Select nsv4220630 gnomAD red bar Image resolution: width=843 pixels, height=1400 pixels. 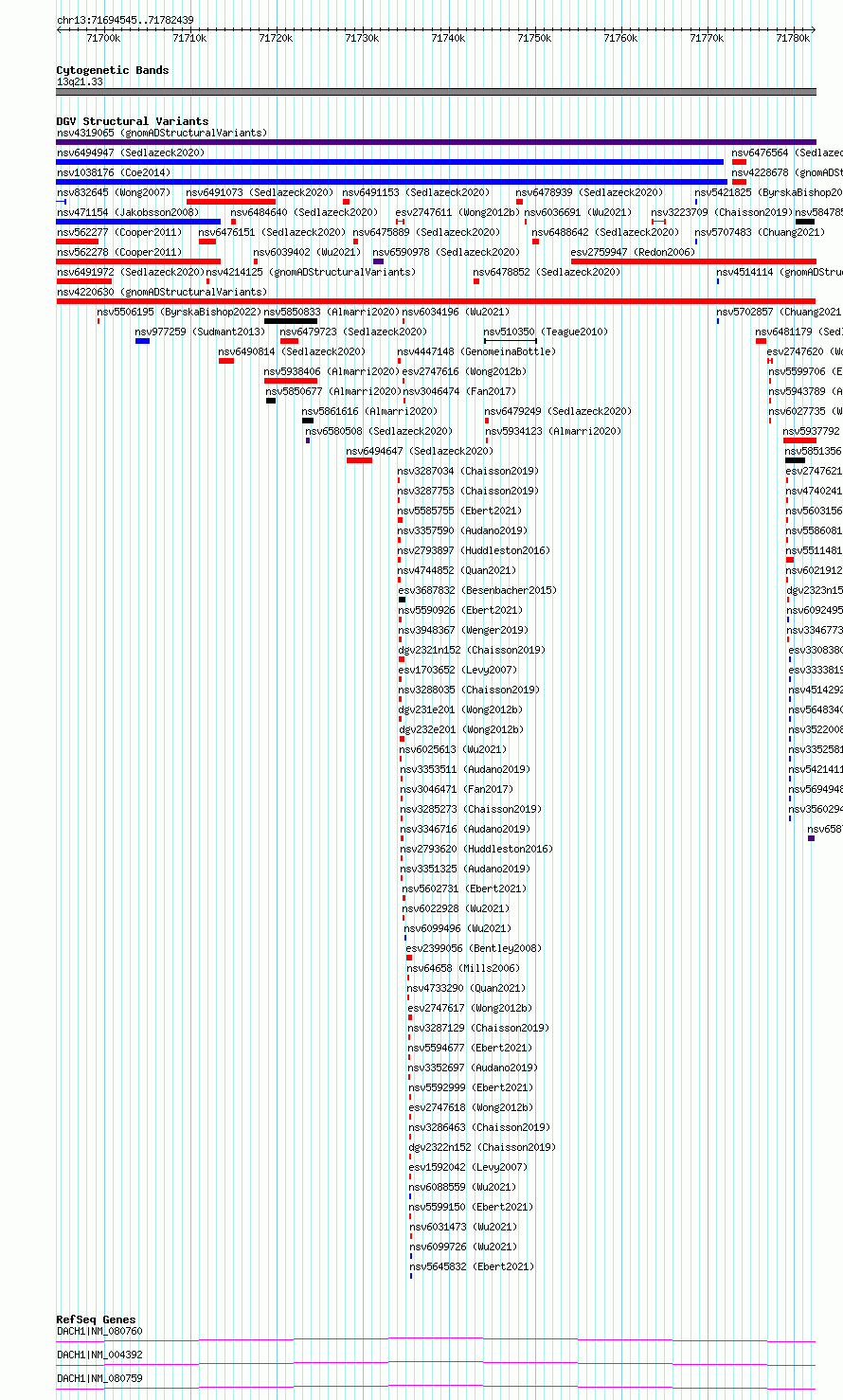point(437,301)
